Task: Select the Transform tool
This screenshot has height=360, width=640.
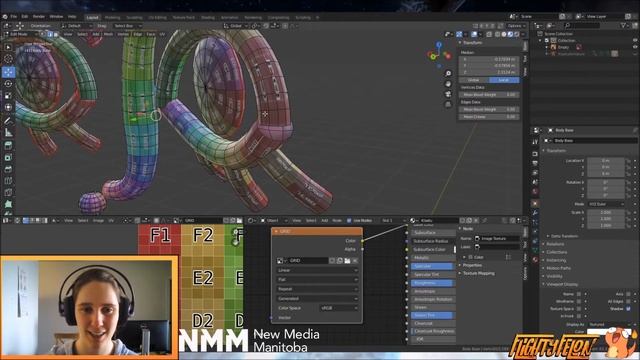Action: (8, 107)
